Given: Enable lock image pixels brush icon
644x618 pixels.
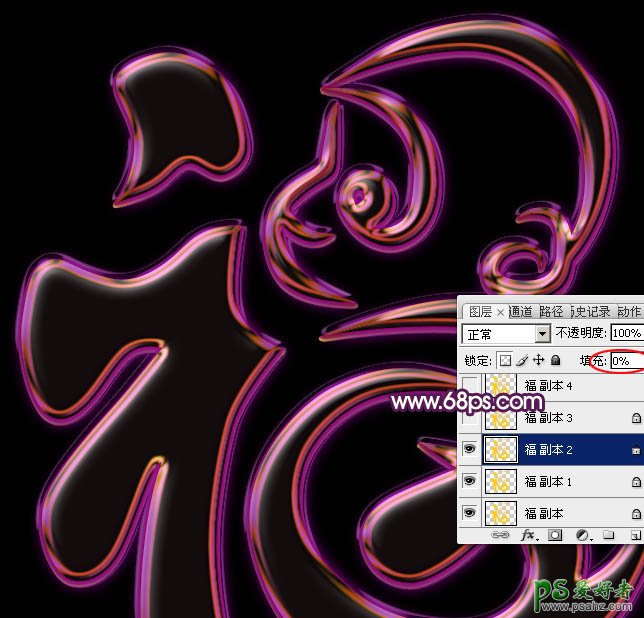Looking at the screenshot, I should point(522,360).
